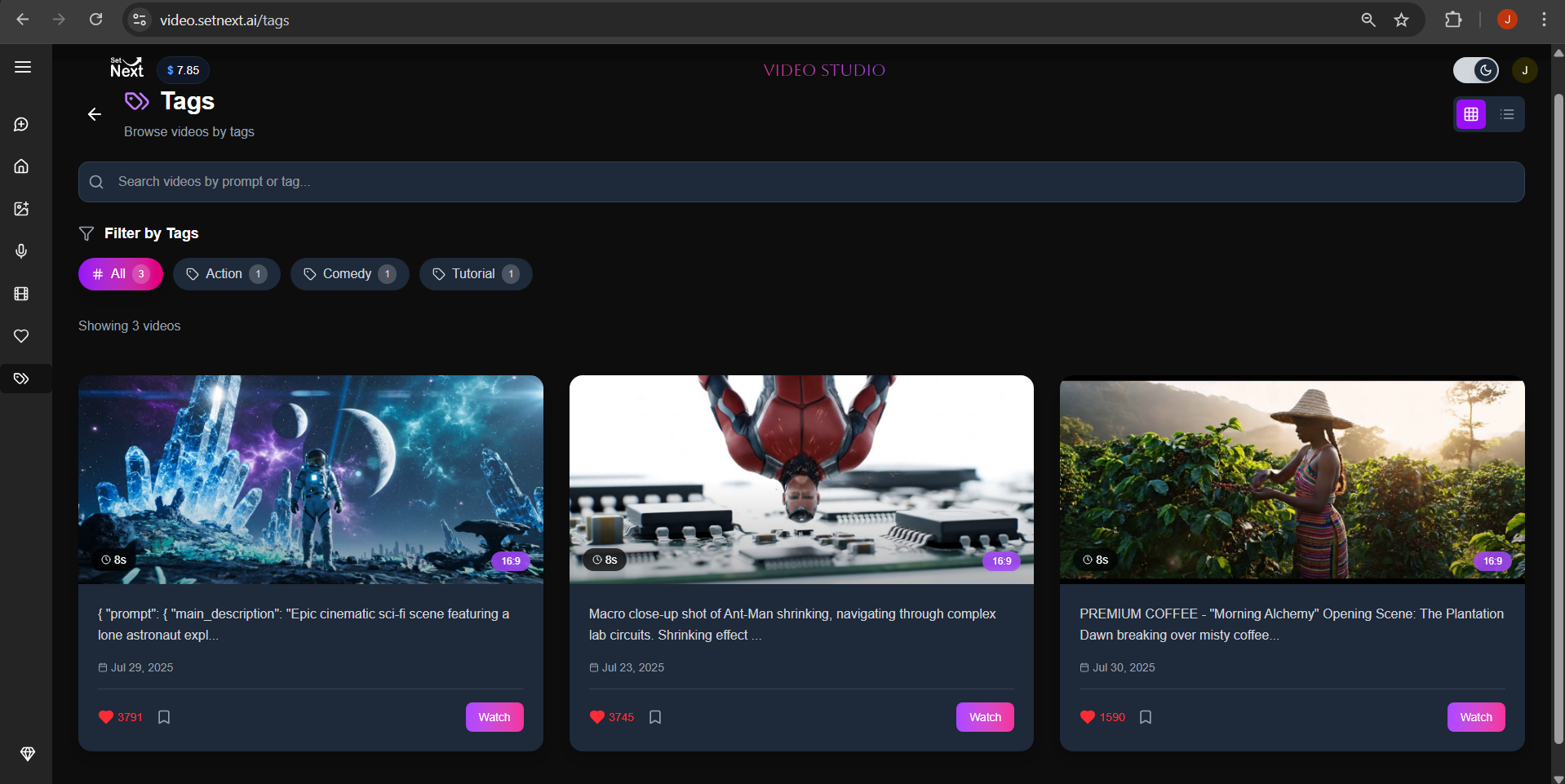Toggle dark mode switch
This screenshot has height=784, width=1565.
[x=1475, y=70]
